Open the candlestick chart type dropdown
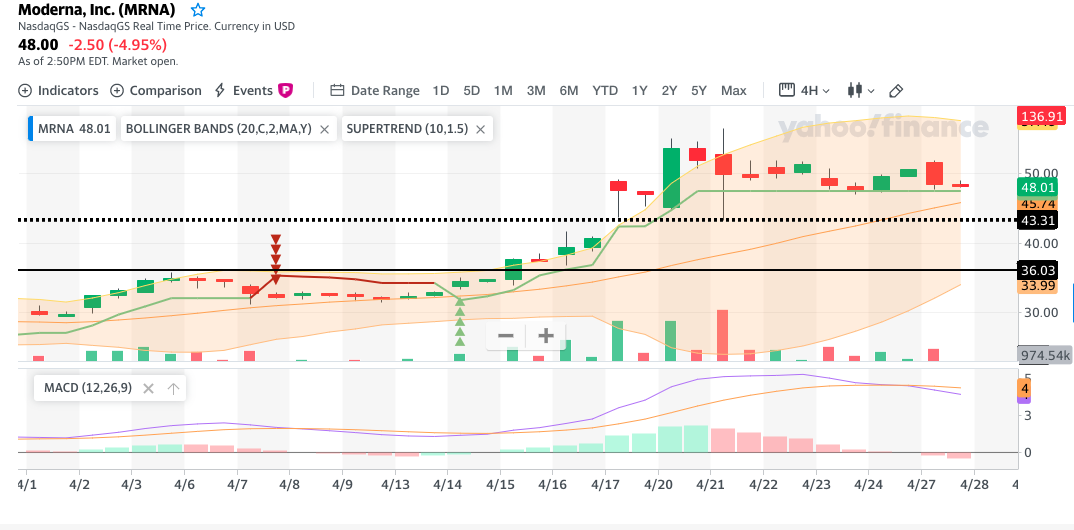1074x530 pixels. (x=860, y=90)
